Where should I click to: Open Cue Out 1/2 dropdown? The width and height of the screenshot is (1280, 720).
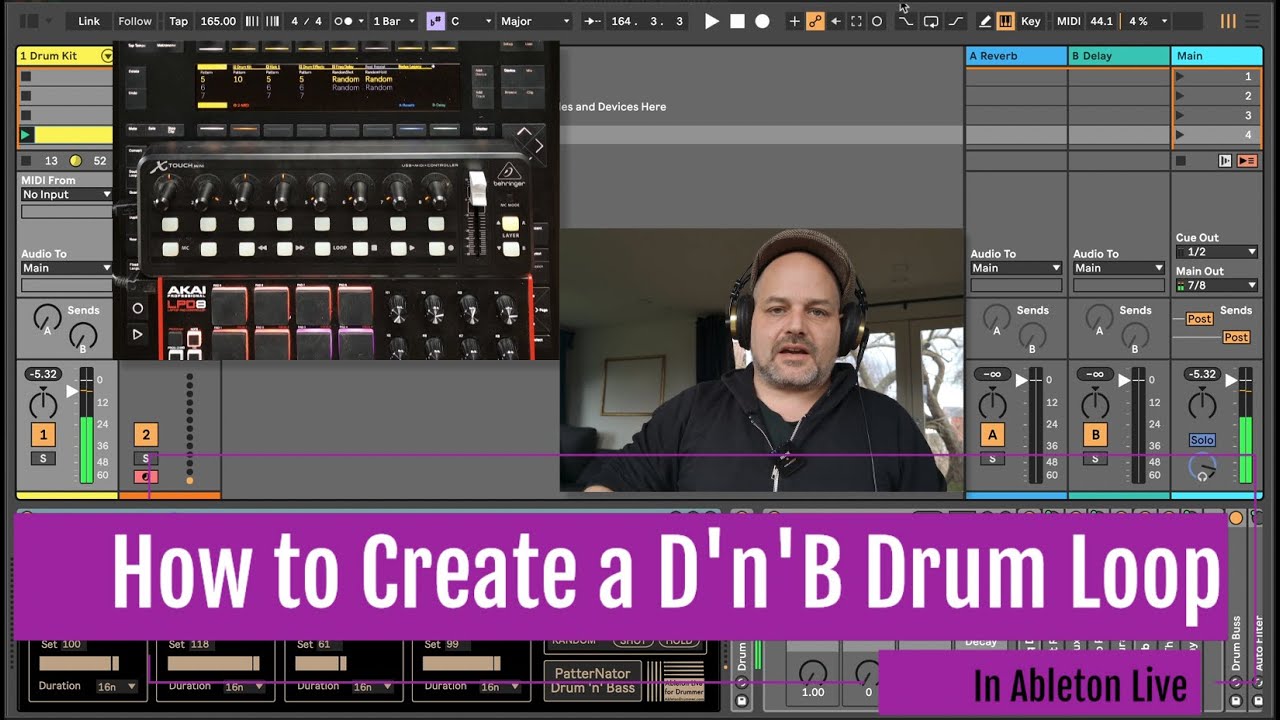[x=1217, y=252]
